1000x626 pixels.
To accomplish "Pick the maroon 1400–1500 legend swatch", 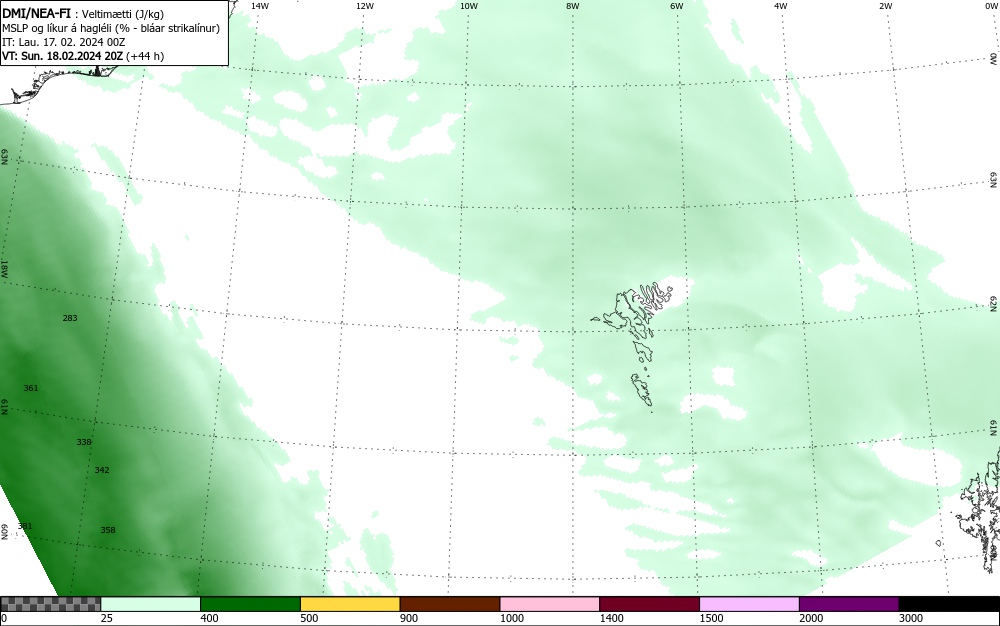I will tap(649, 604).
